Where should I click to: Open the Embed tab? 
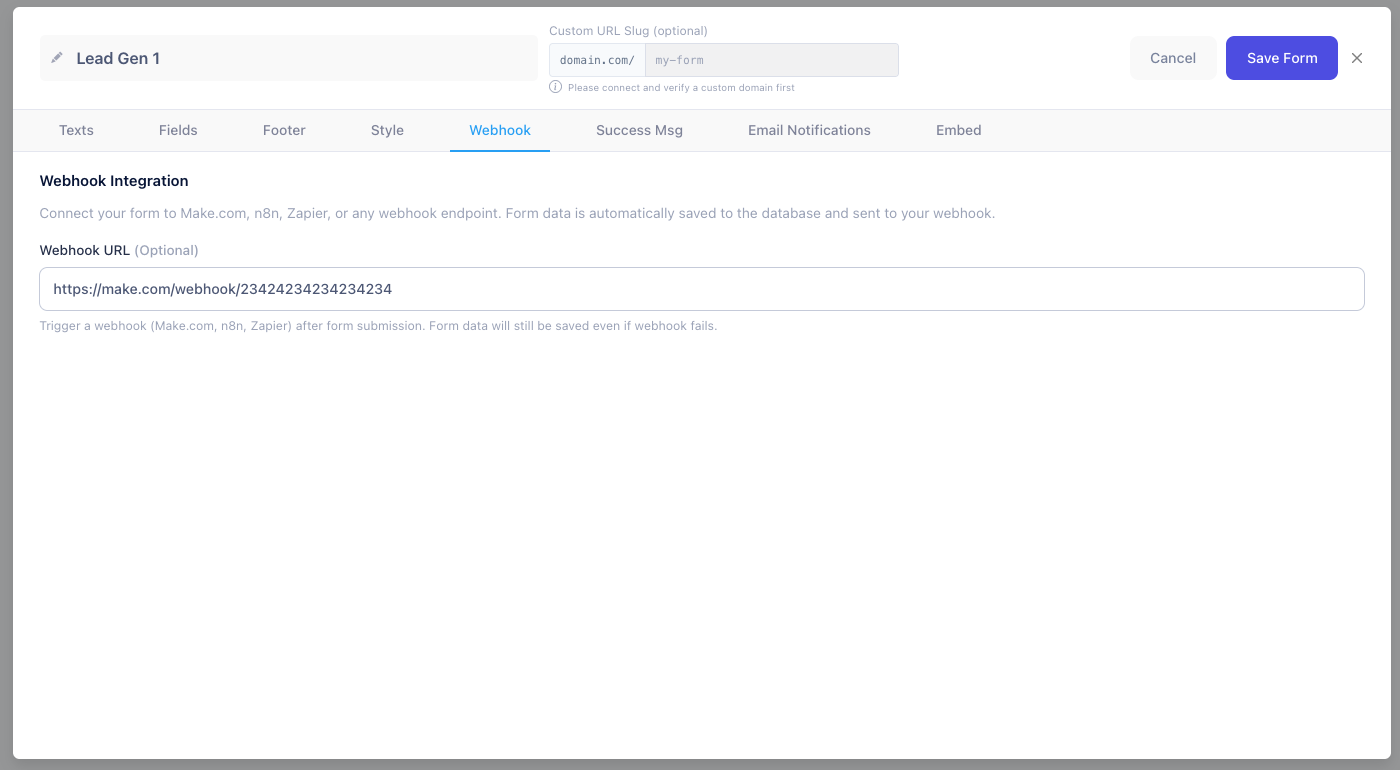957,130
